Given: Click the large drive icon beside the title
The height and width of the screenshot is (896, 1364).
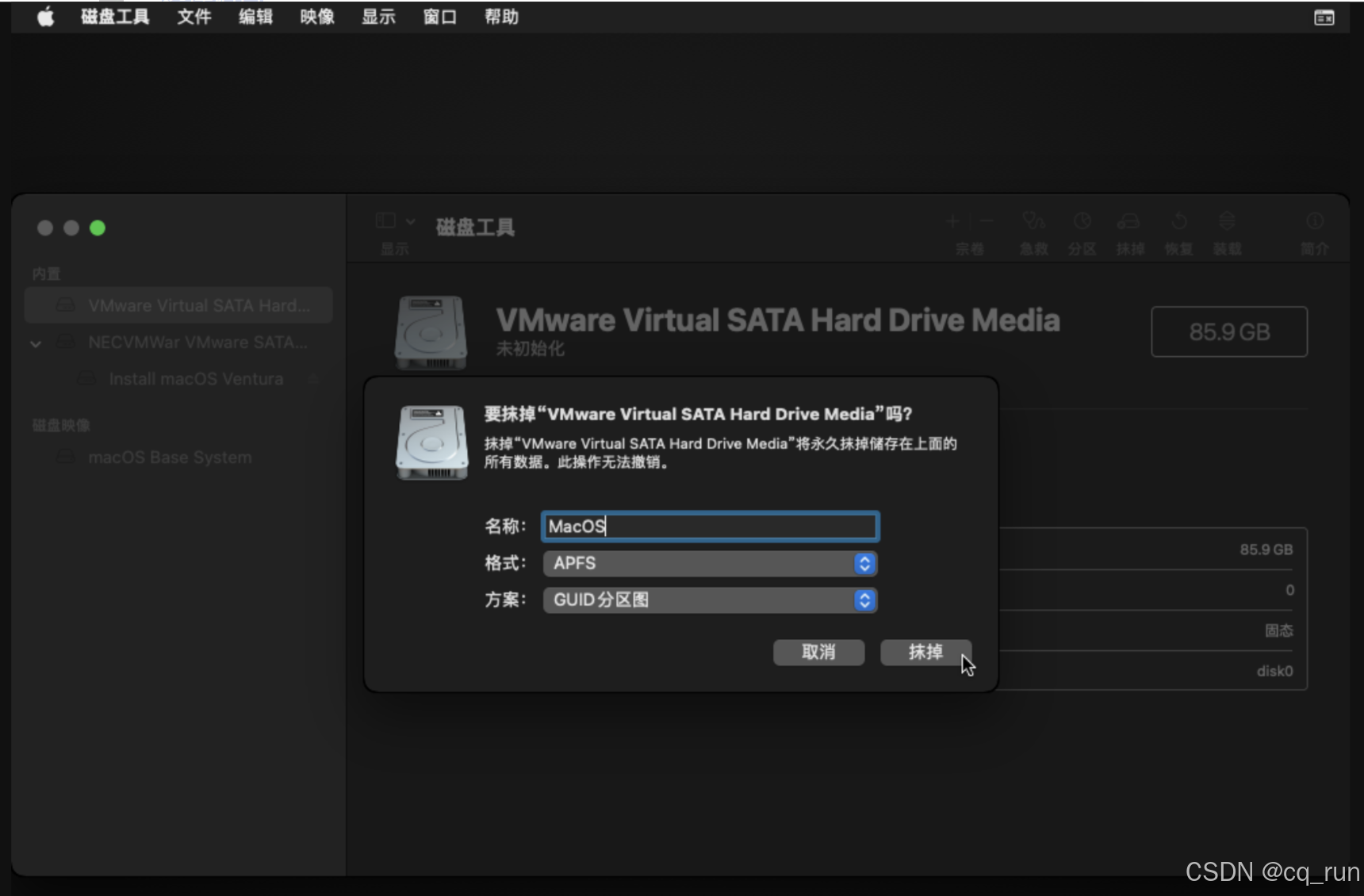Looking at the screenshot, I should pyautogui.click(x=431, y=333).
